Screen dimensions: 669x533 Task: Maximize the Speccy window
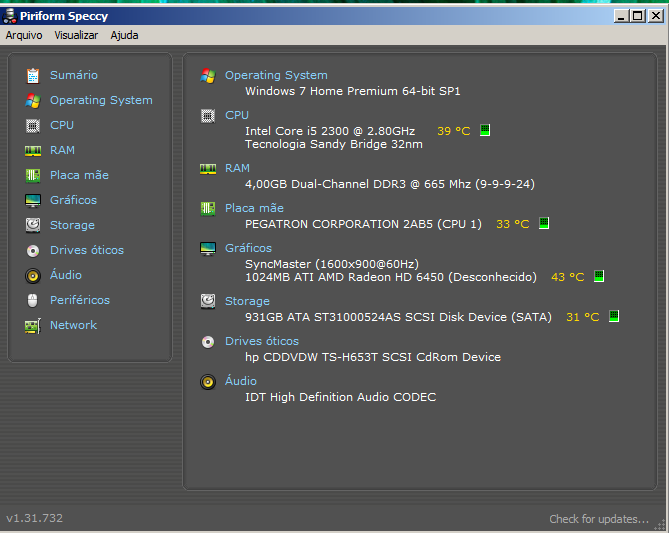(638, 16)
